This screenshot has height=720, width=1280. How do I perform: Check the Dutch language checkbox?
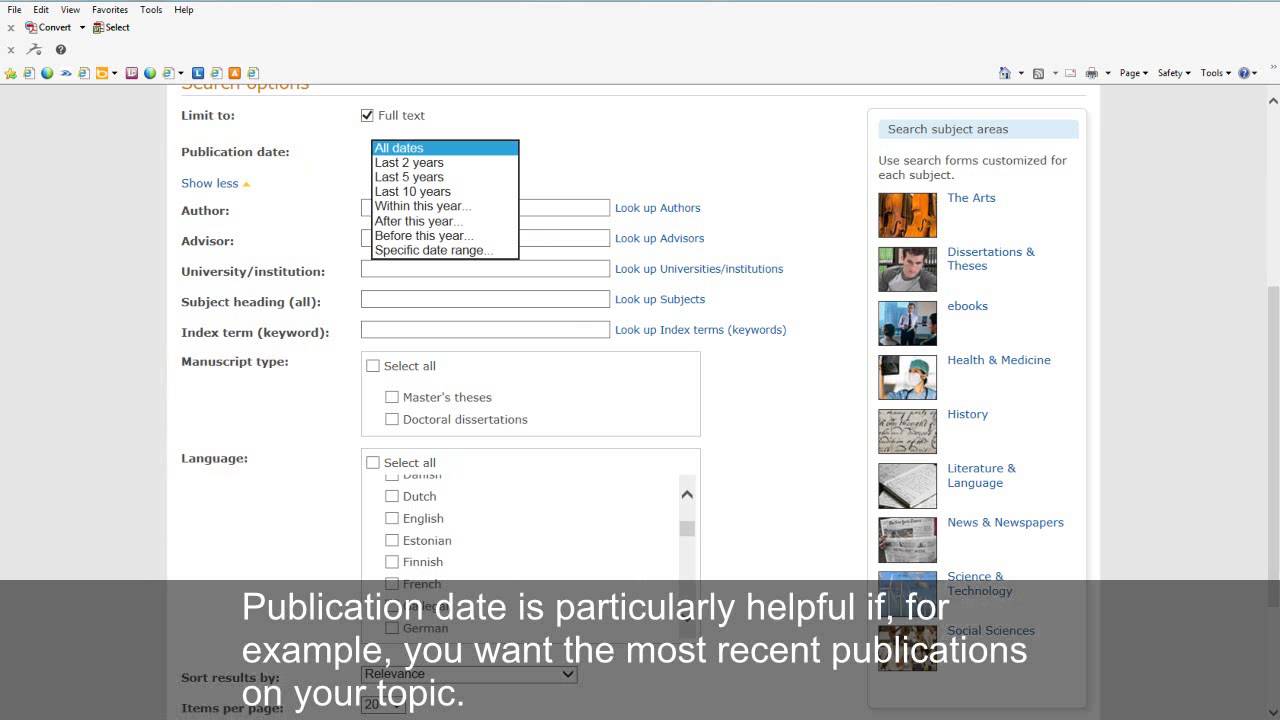(392, 496)
